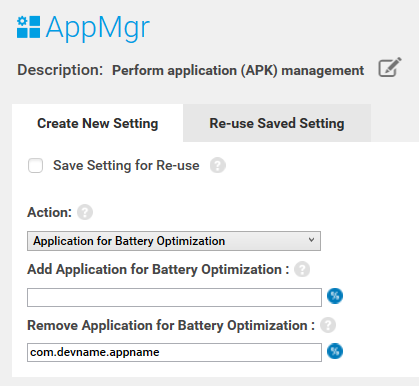Switch to Create New Setting tab
This screenshot has height=386, width=419.
[x=98, y=123]
